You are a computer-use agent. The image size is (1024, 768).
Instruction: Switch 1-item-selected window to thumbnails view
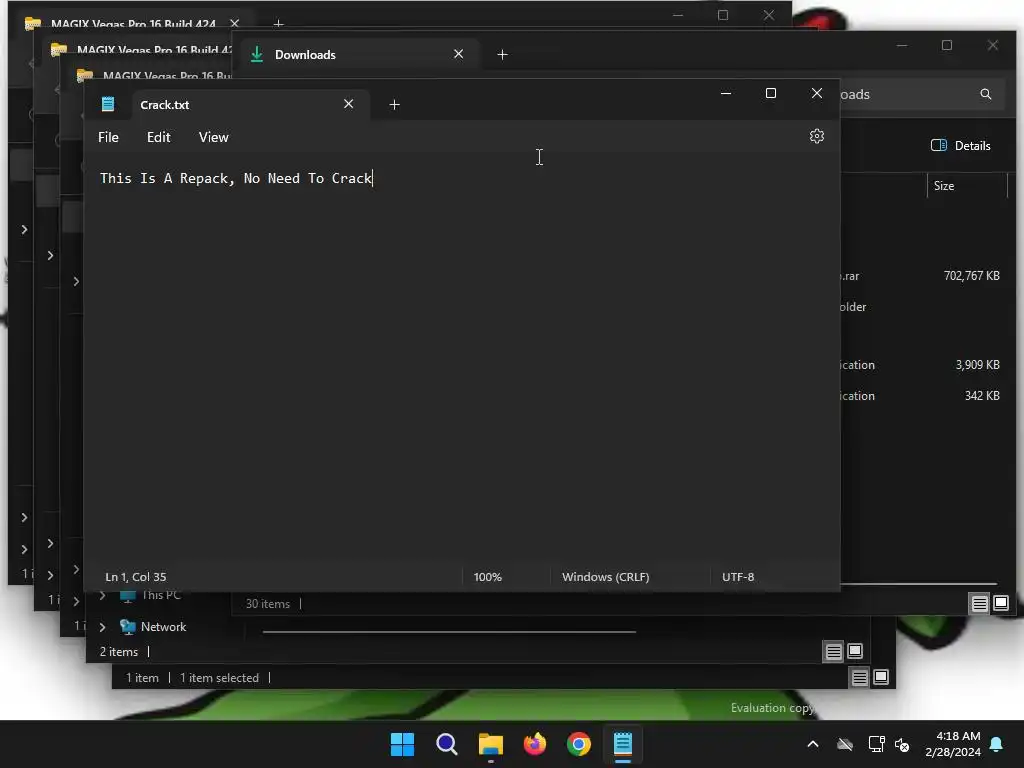[x=881, y=677]
